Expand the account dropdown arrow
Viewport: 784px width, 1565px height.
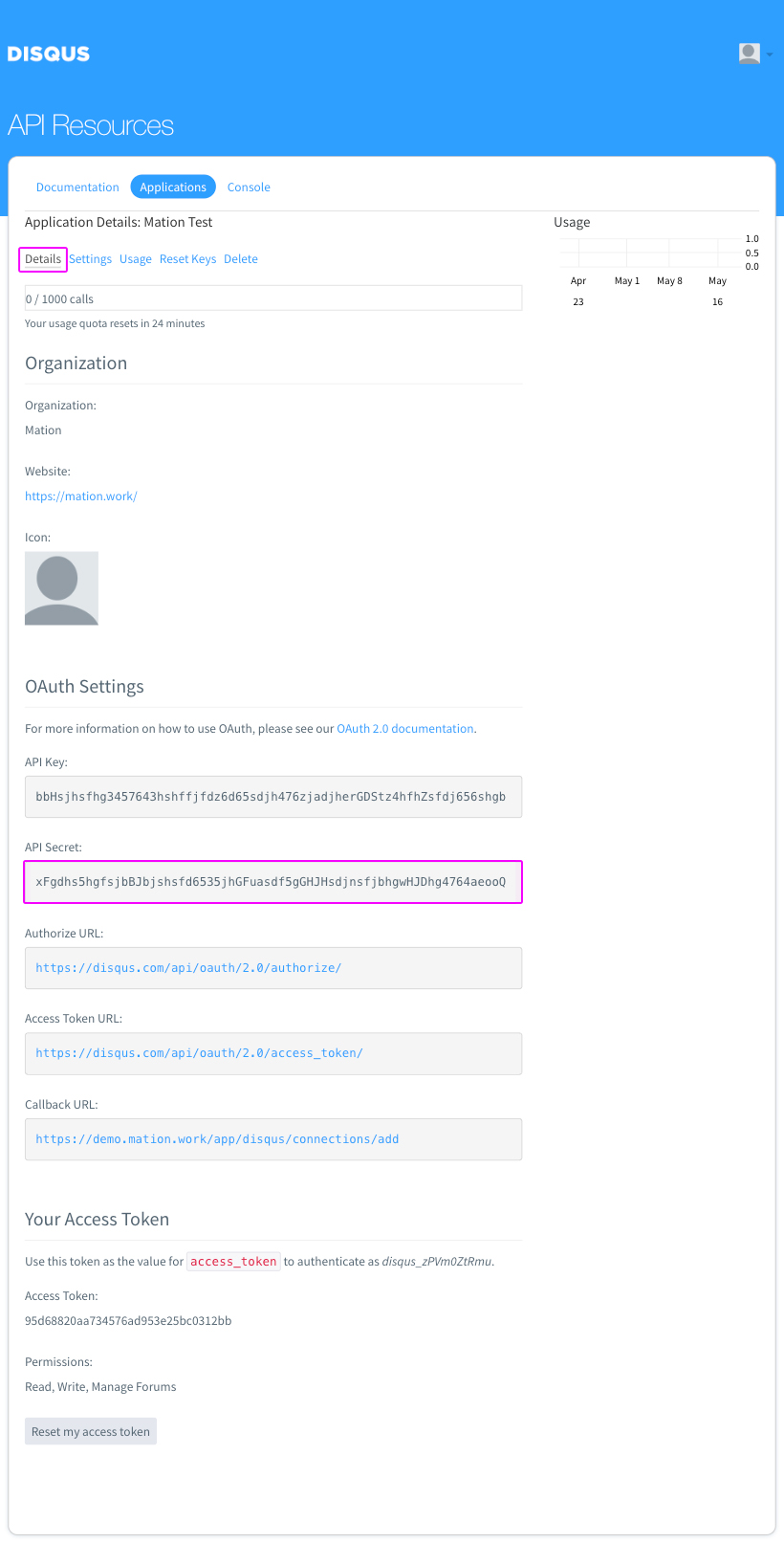pos(770,55)
